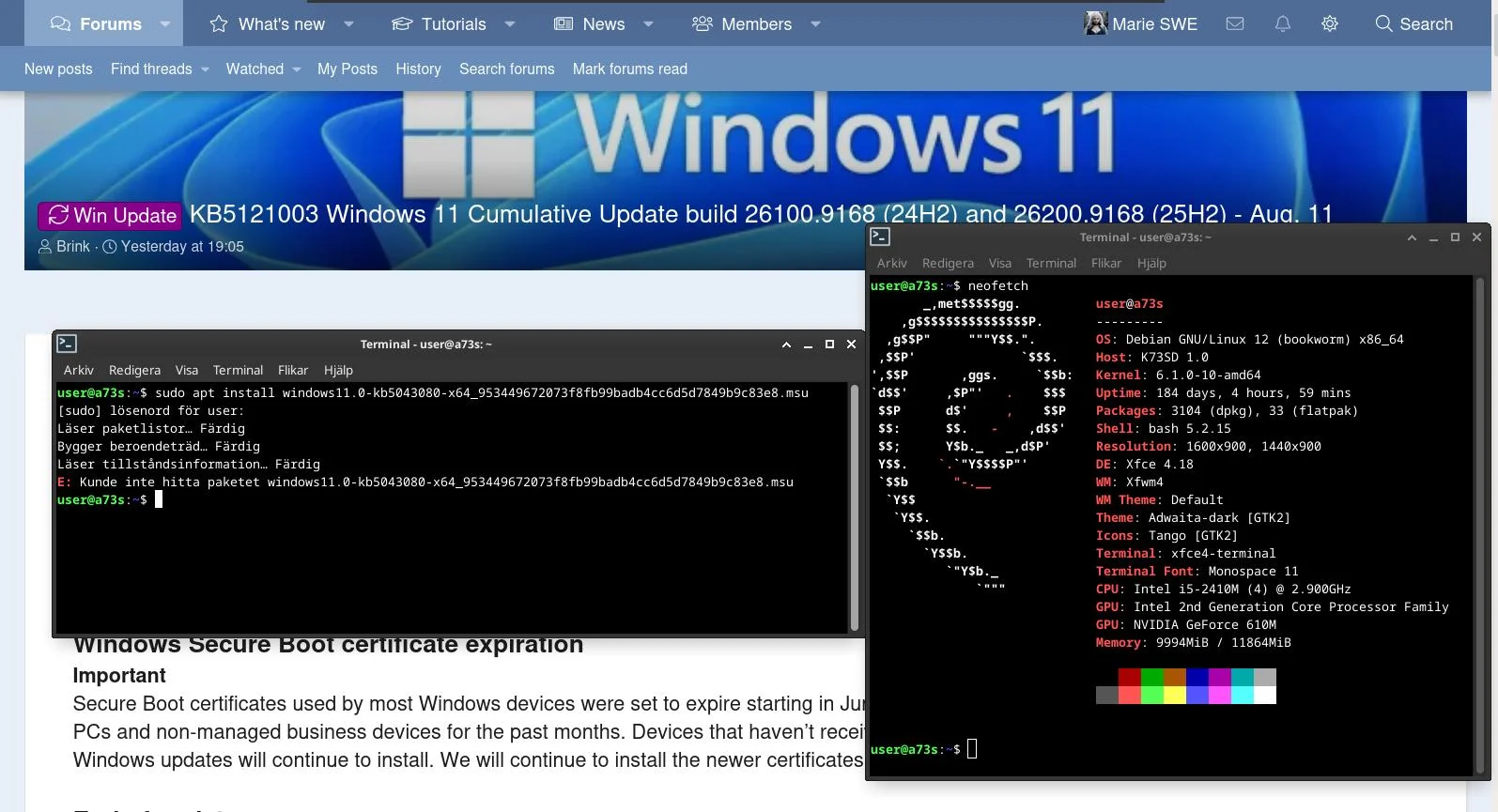Image resolution: width=1498 pixels, height=812 pixels.
Task: Open My Posts link
Action: (347, 69)
